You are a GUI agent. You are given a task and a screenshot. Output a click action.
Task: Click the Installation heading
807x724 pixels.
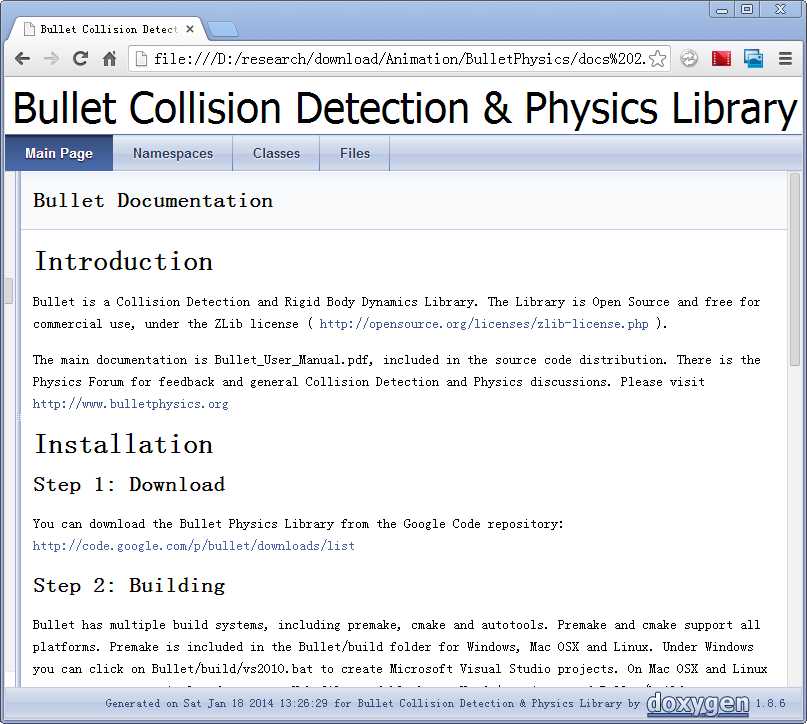pos(124,444)
